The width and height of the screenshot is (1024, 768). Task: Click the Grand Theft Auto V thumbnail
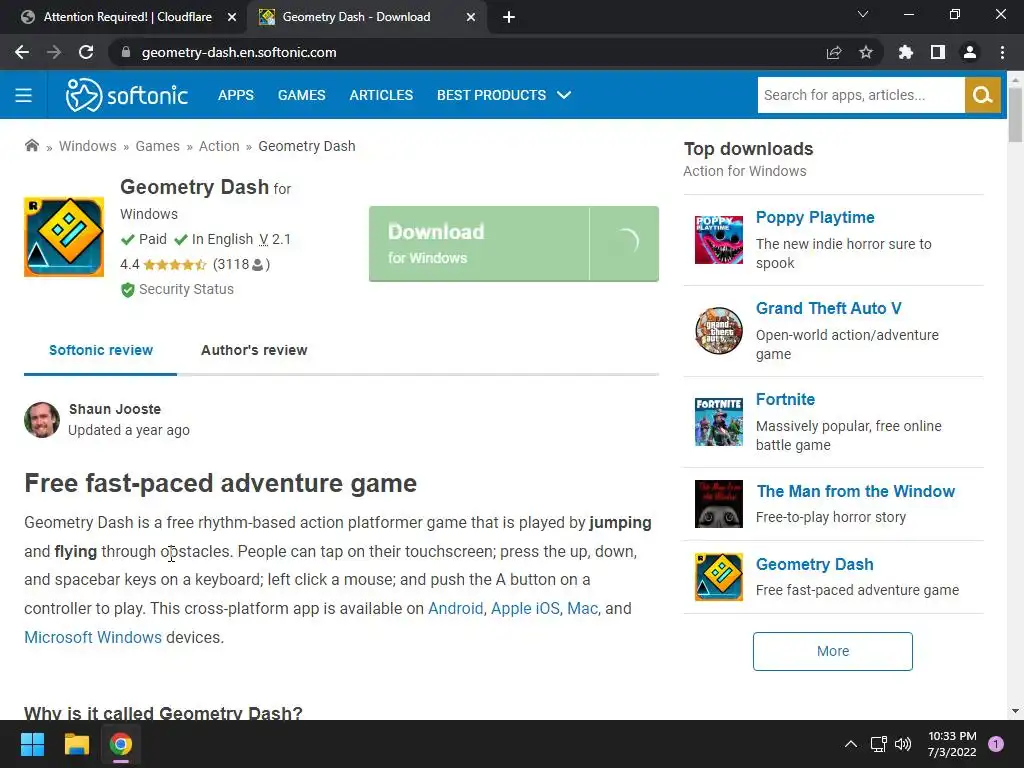(718, 330)
